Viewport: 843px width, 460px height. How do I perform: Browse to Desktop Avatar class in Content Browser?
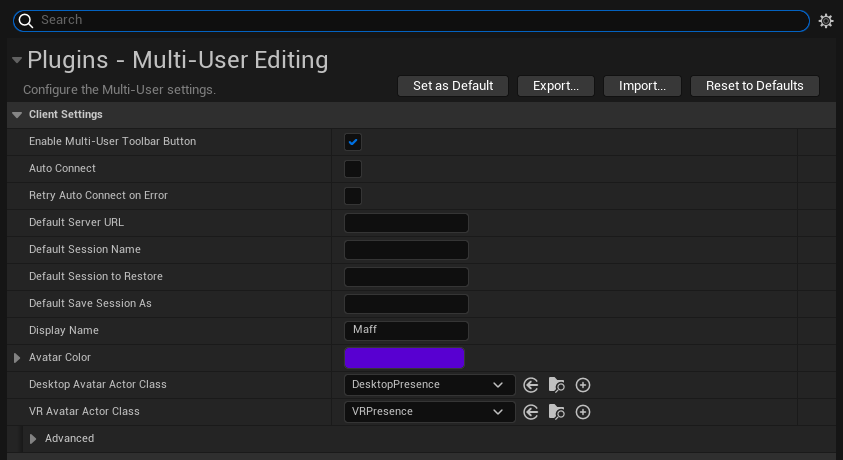click(x=557, y=385)
